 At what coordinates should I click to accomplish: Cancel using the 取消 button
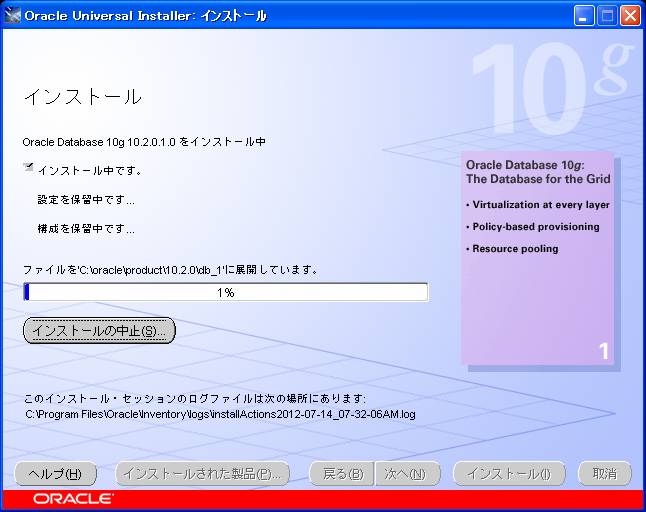coord(605,474)
